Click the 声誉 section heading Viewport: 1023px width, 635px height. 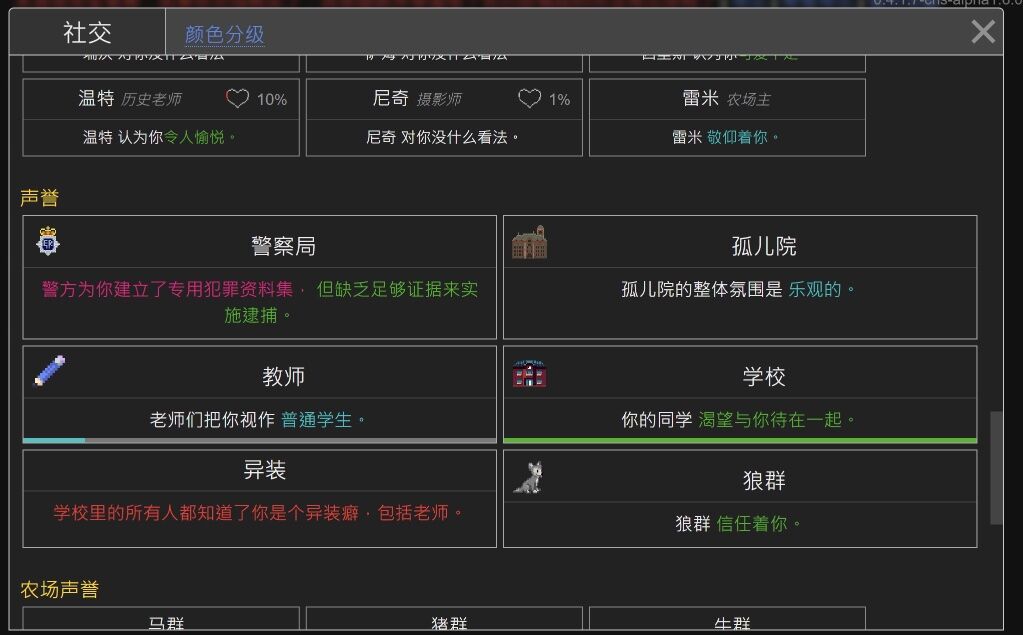pyautogui.click(x=40, y=198)
